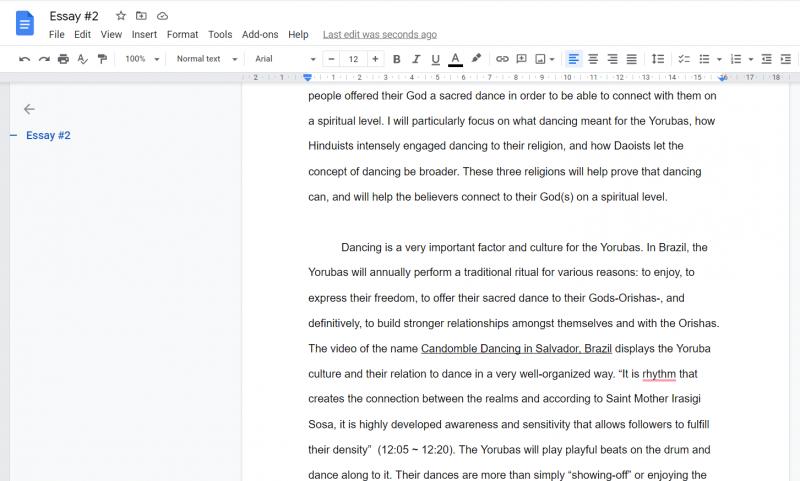This screenshot has height=481, width=800.
Task: Toggle Bold formatting
Action: (396, 59)
